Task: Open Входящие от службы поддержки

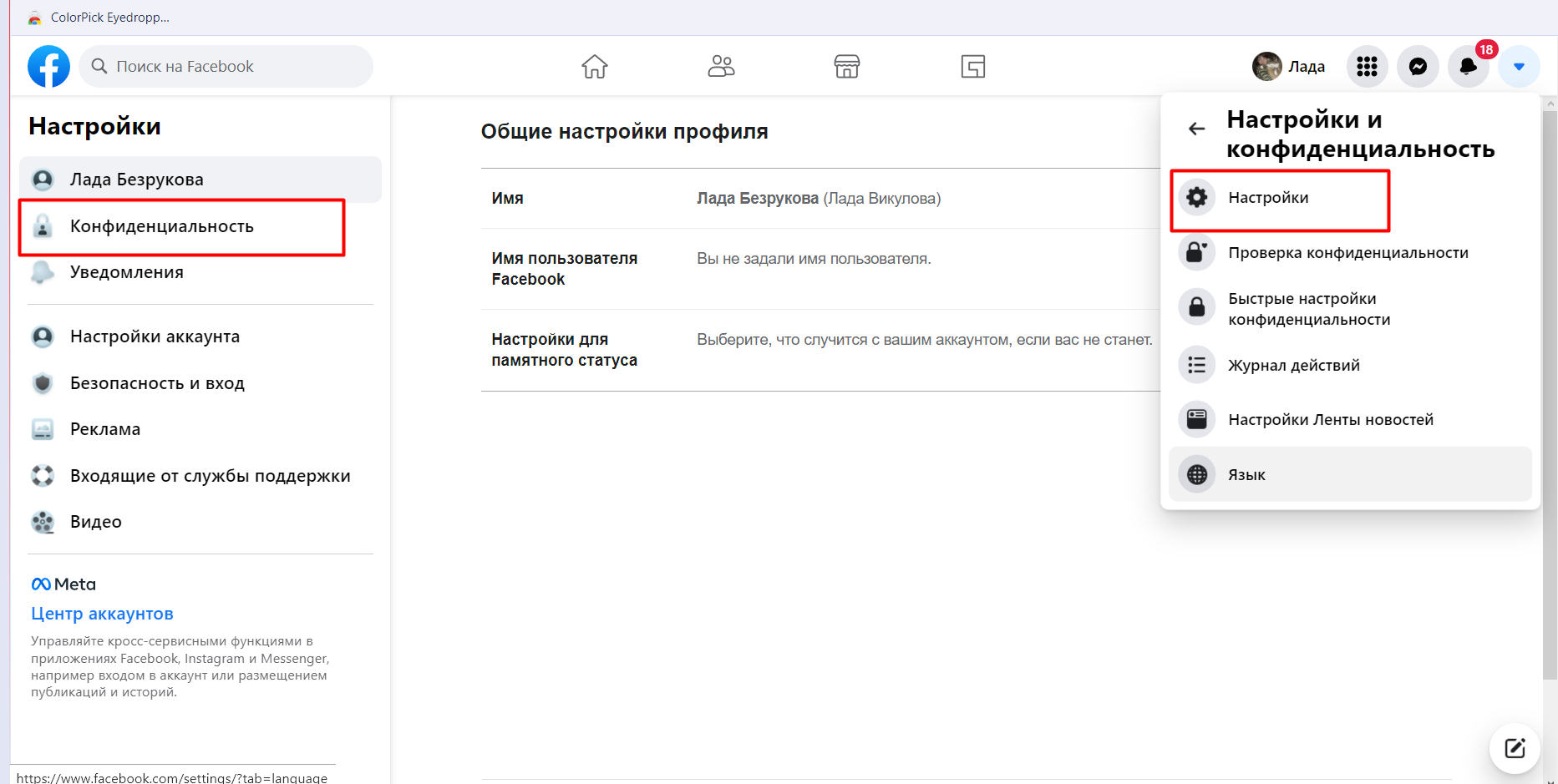Action: (200, 476)
